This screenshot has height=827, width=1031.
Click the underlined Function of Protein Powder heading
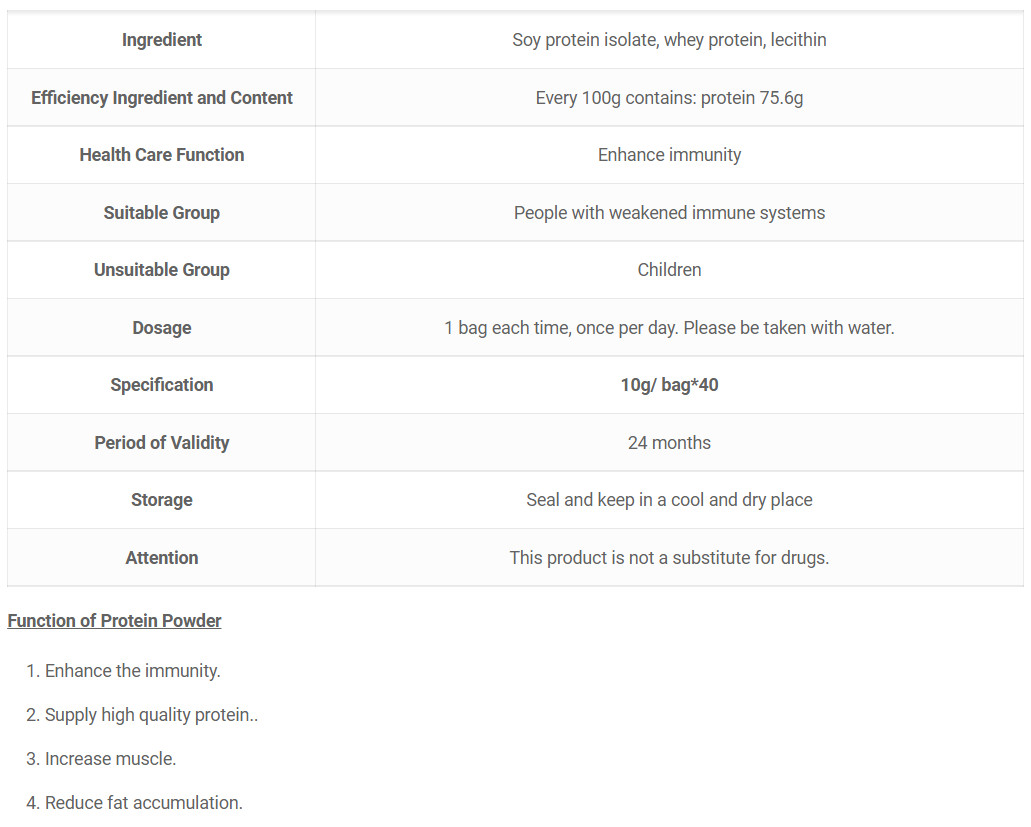coord(114,621)
